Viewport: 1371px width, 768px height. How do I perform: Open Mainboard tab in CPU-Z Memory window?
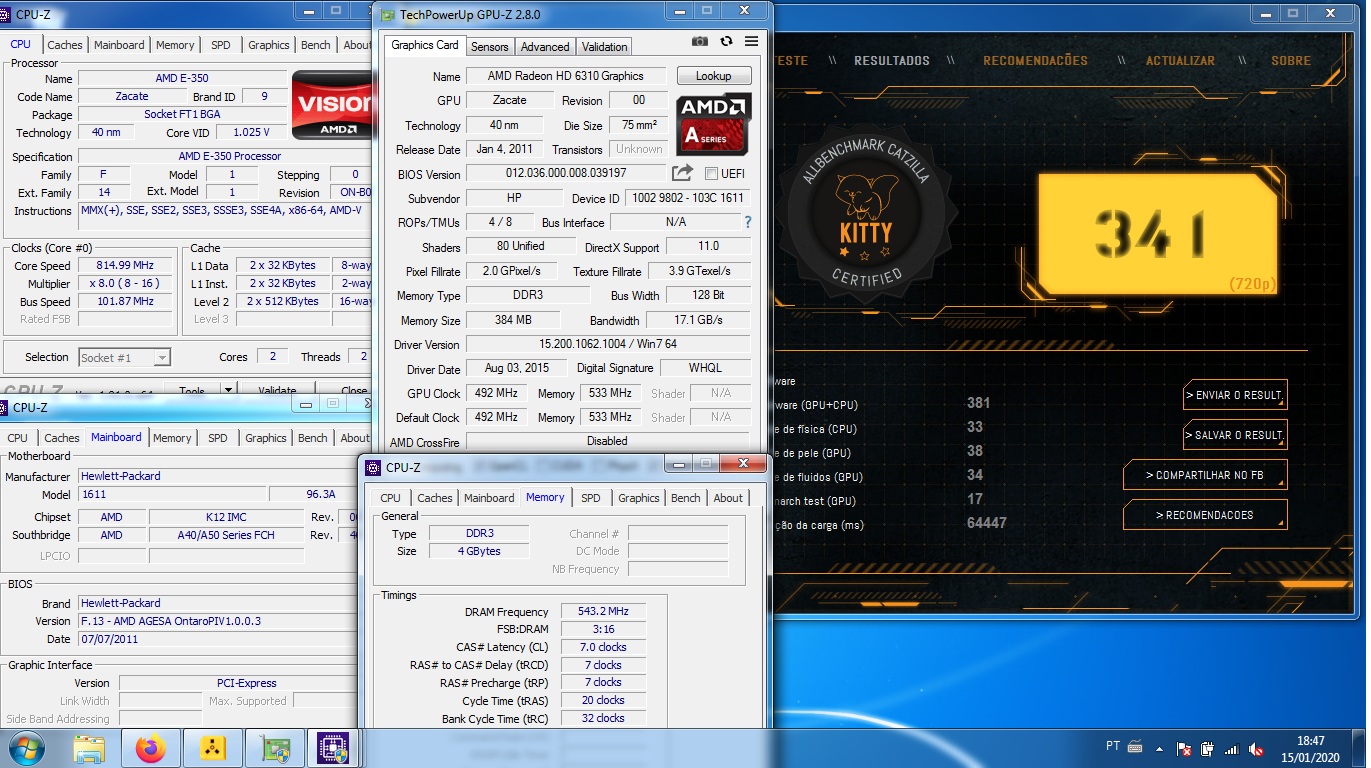pyautogui.click(x=489, y=498)
